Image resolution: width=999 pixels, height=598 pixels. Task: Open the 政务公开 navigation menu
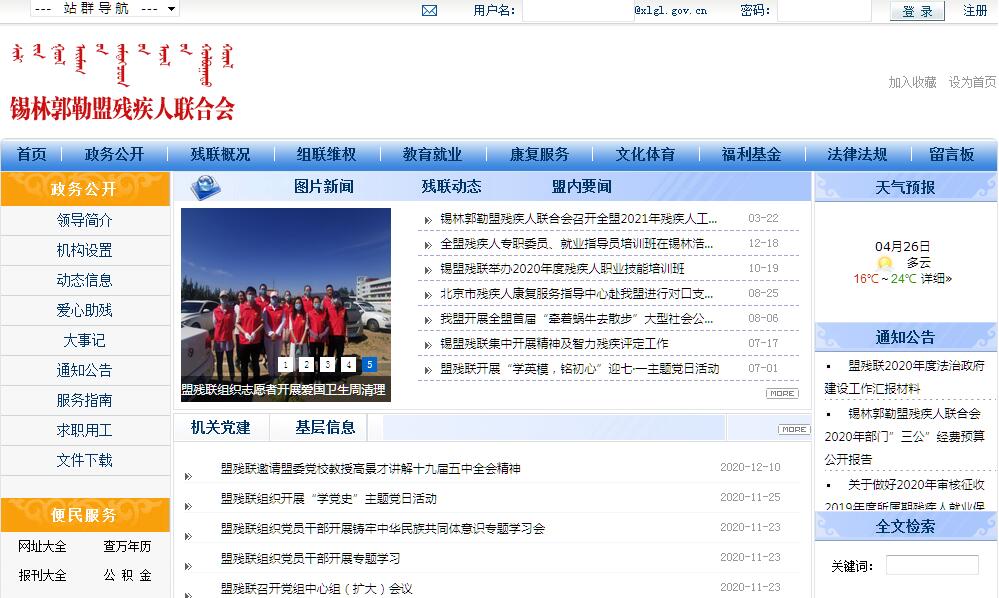114,154
